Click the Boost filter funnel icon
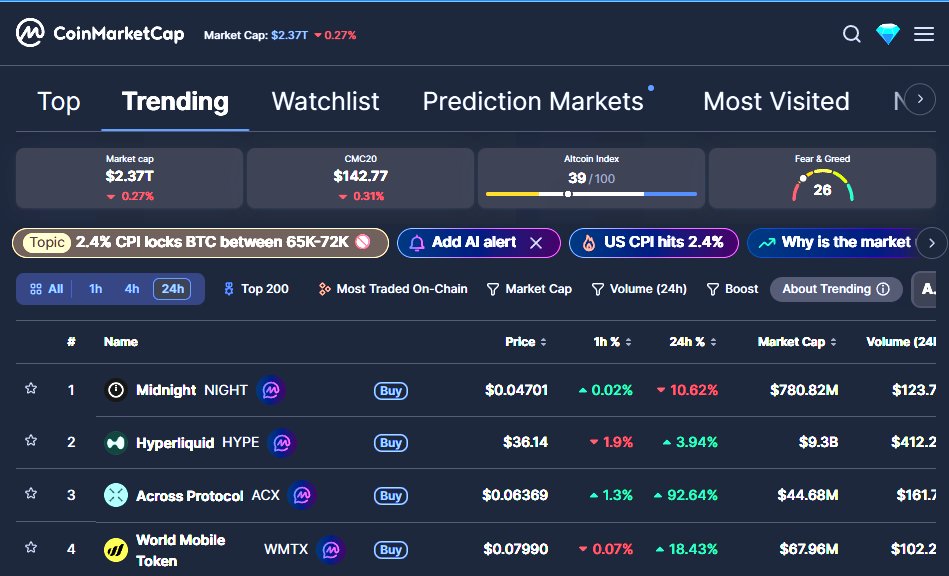This screenshot has width=949, height=576. pos(713,290)
